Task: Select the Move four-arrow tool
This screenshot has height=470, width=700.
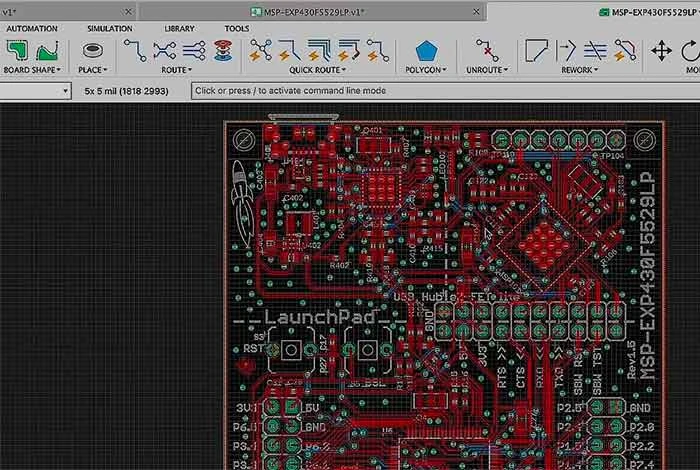Action: click(661, 51)
